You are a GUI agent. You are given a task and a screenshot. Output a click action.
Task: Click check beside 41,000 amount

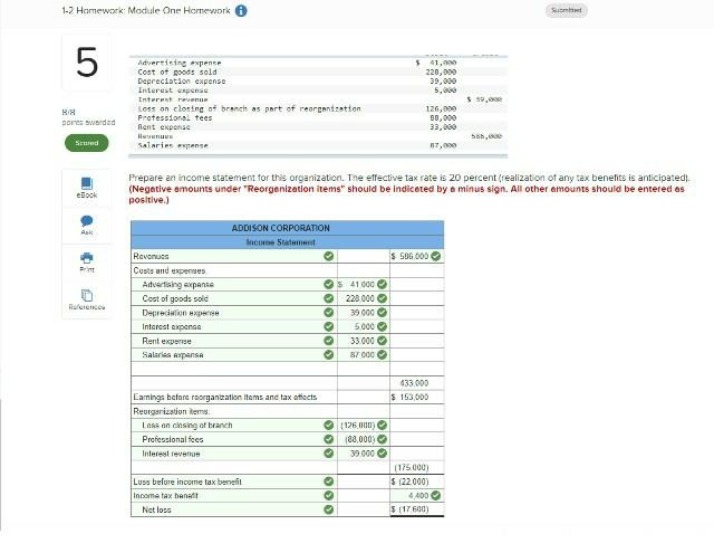(x=382, y=284)
